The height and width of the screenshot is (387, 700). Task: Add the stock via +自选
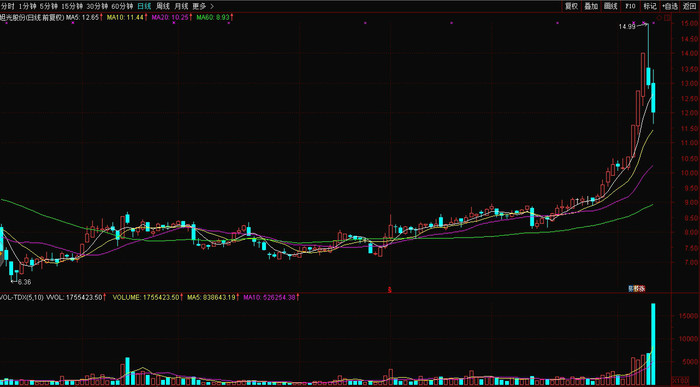point(670,6)
